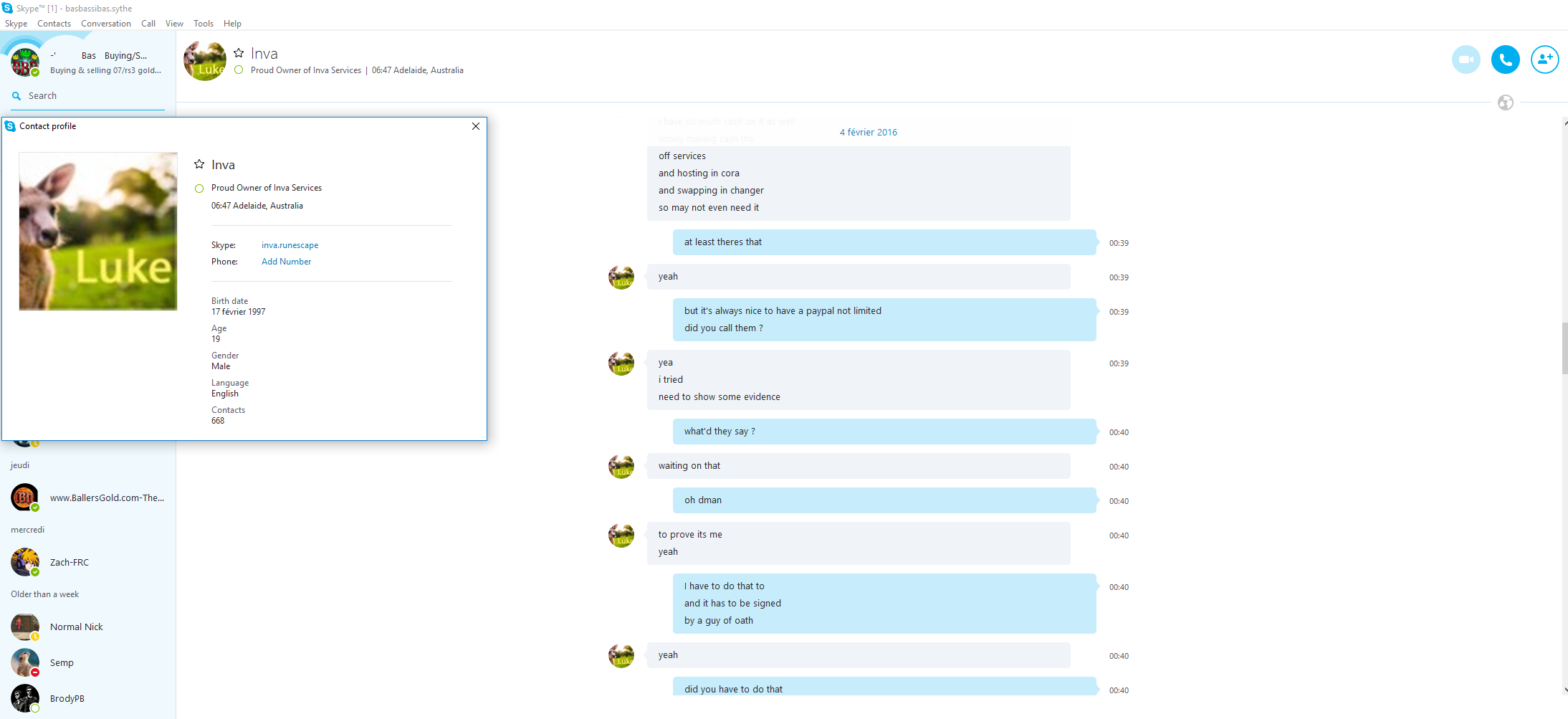Screen dimensions: 1568x719
Task: Click the chat vertical scrollbar thumb
Action: 1564,348
